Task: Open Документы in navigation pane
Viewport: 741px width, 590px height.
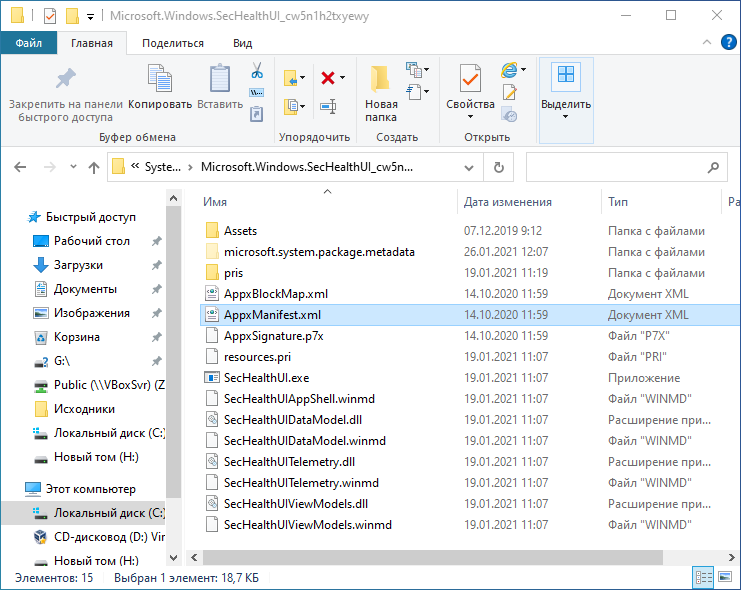Action: [85, 289]
